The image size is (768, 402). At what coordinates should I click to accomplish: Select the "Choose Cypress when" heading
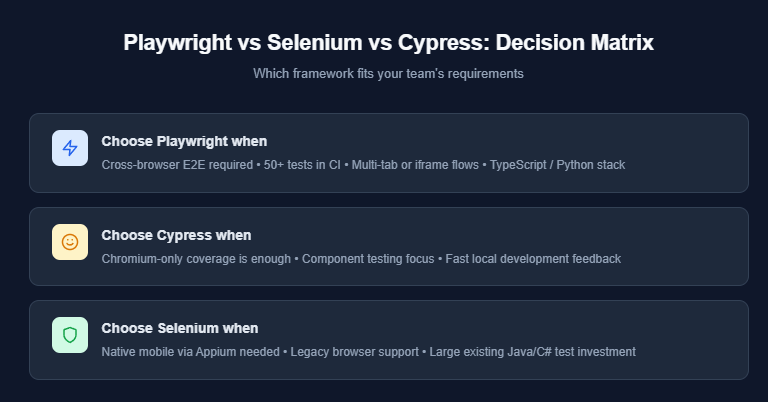tap(176, 235)
